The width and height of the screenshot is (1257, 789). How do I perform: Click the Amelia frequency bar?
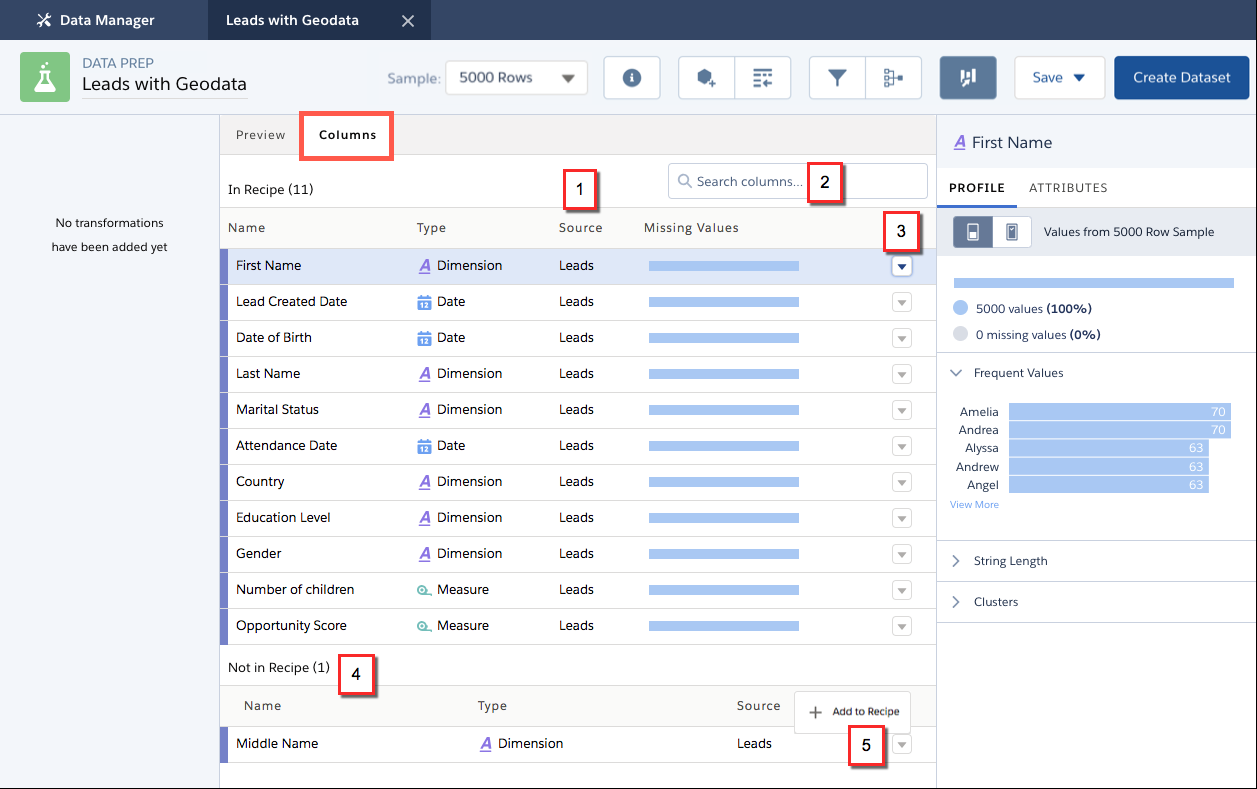(x=1120, y=412)
